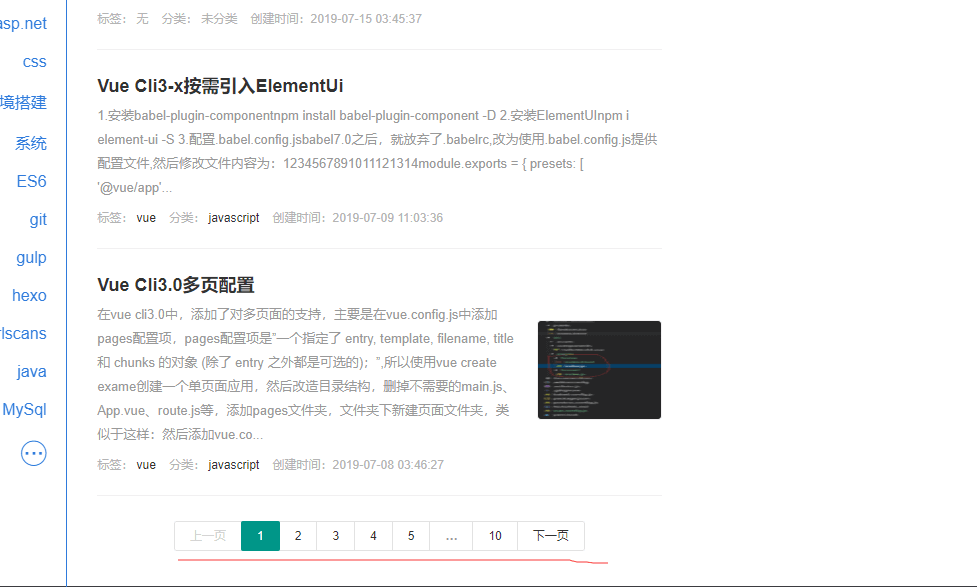This screenshot has height=587, width=977.
Task: Open the article "Vue Cli3.0多页配置"
Action: click(176, 285)
